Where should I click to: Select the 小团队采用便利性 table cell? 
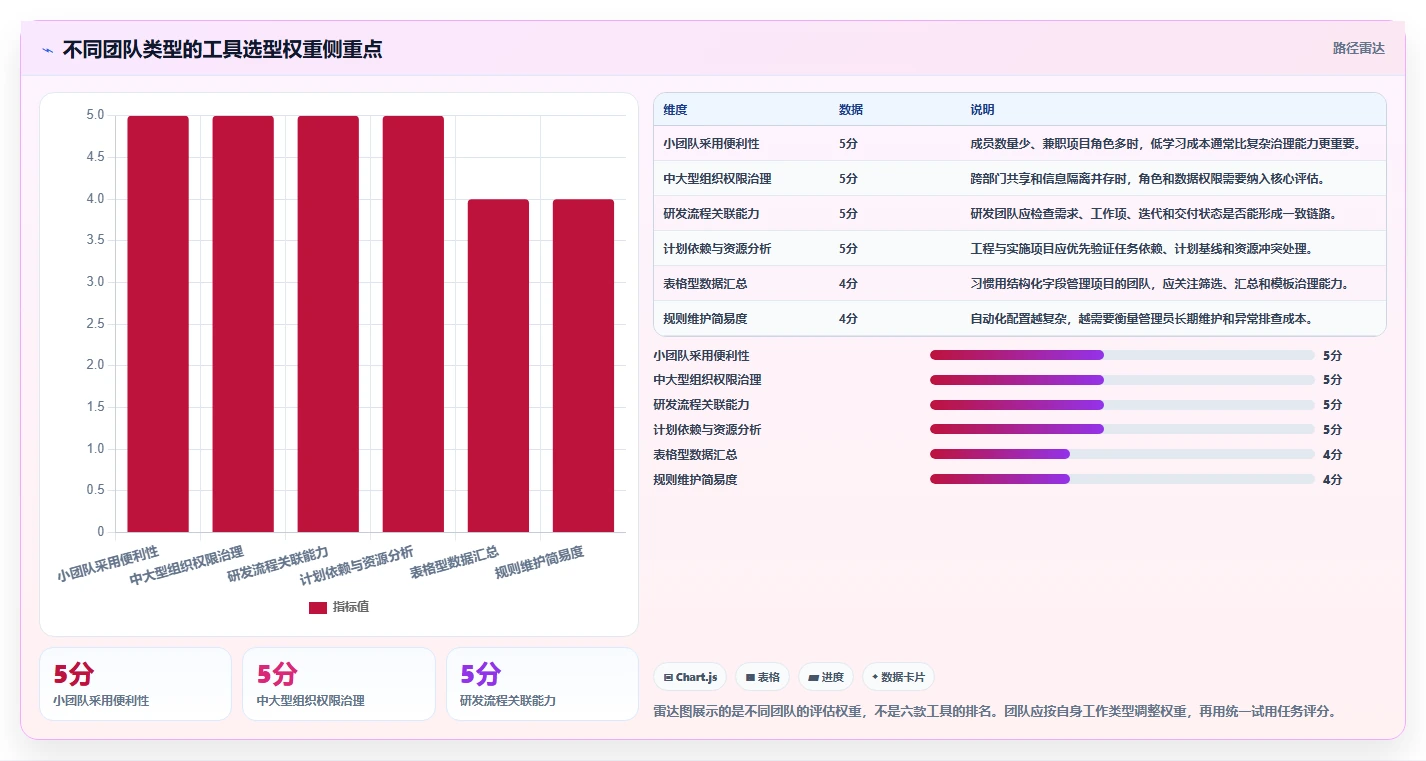tap(711, 143)
